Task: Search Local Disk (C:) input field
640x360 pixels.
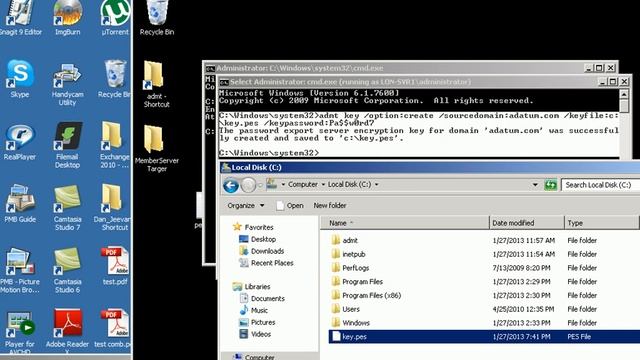Action: (x=600, y=185)
